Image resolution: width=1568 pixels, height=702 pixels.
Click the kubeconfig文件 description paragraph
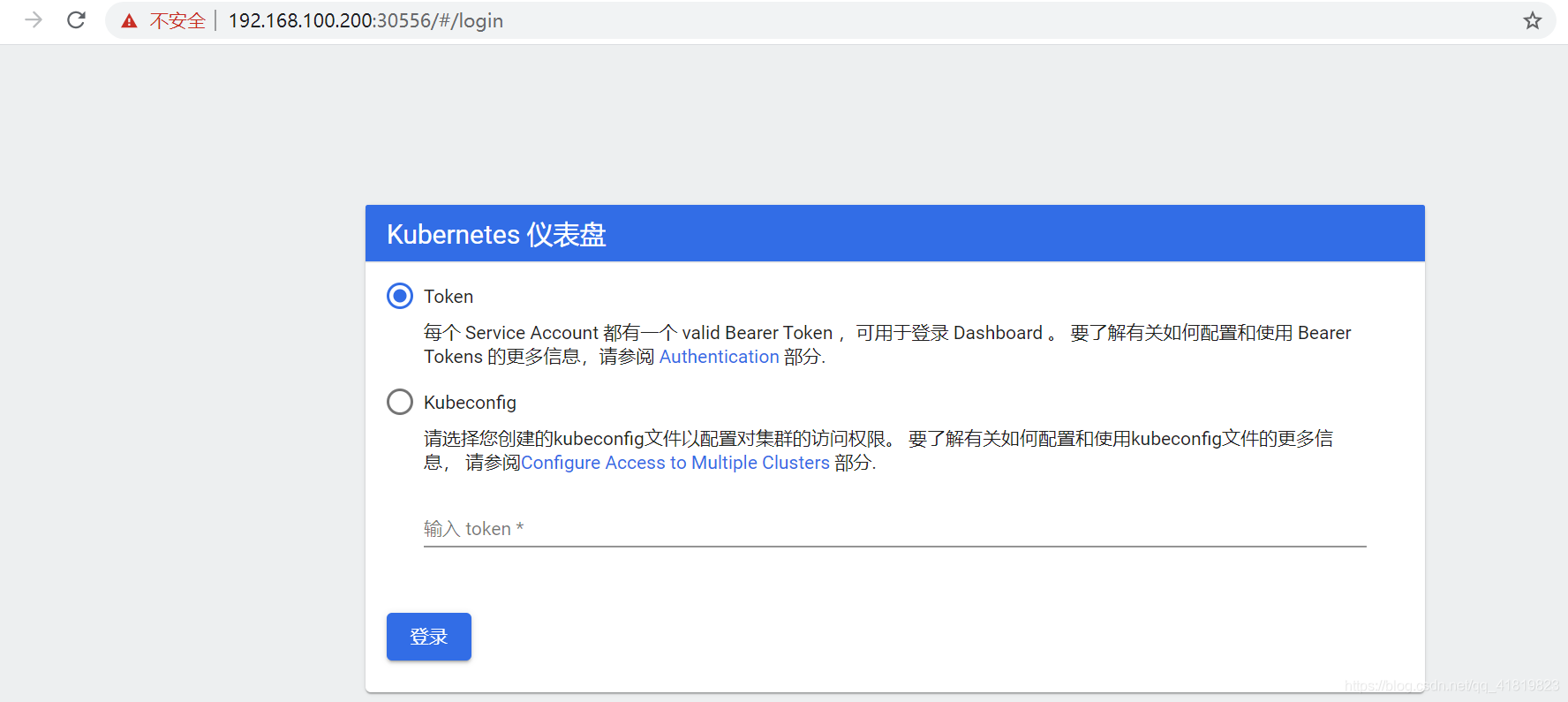point(878,450)
